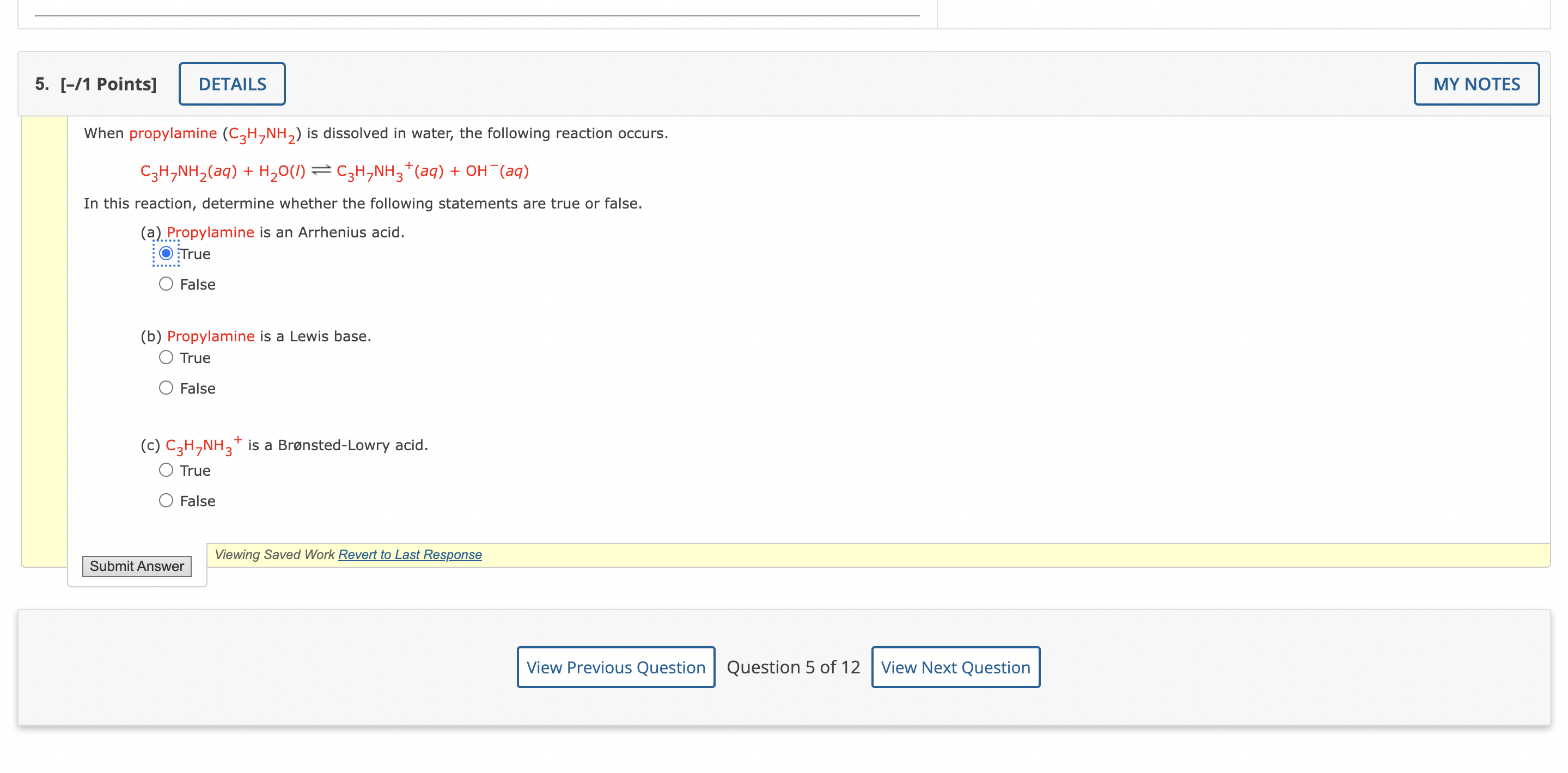Screen dimensions: 1568x773
Task: Click the red chemical reaction equation
Action: click(x=334, y=171)
